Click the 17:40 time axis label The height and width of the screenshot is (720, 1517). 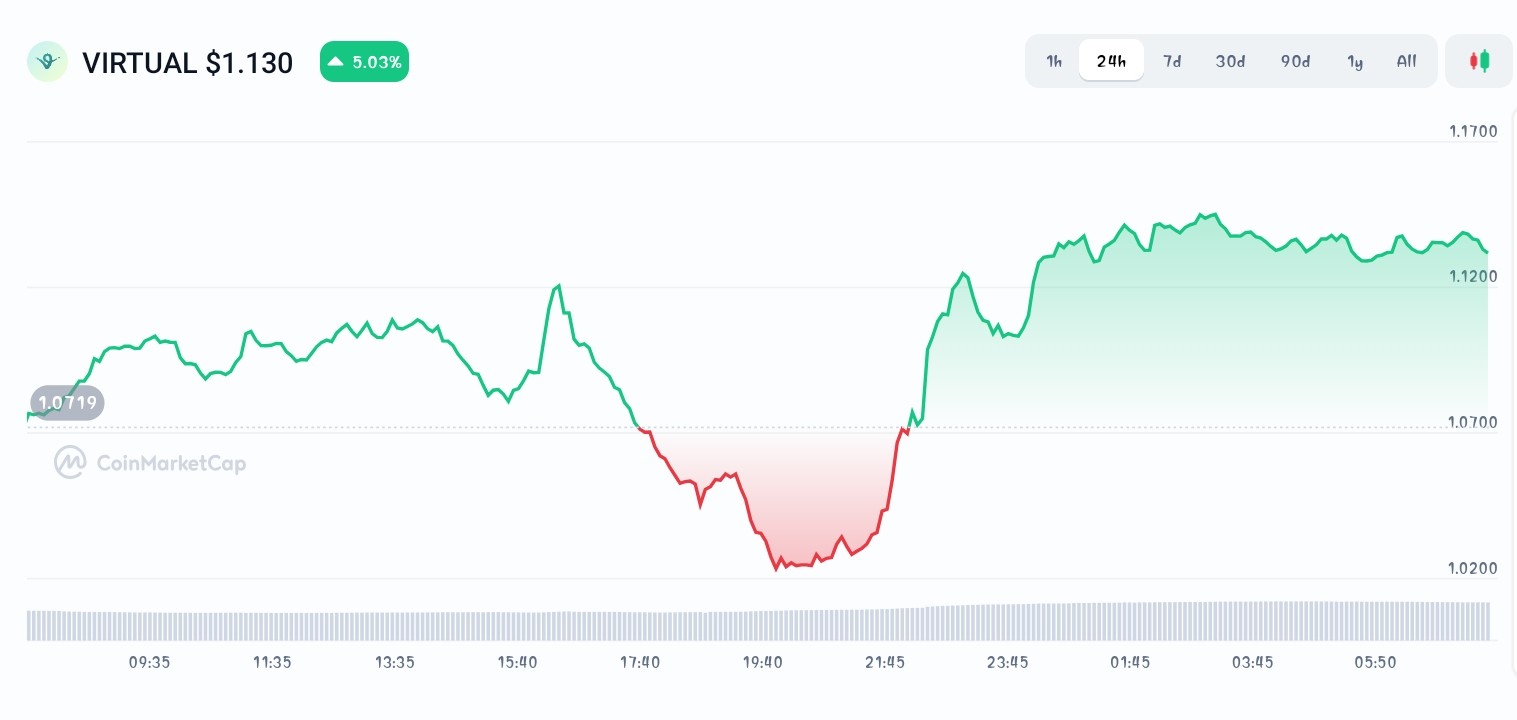coord(640,662)
